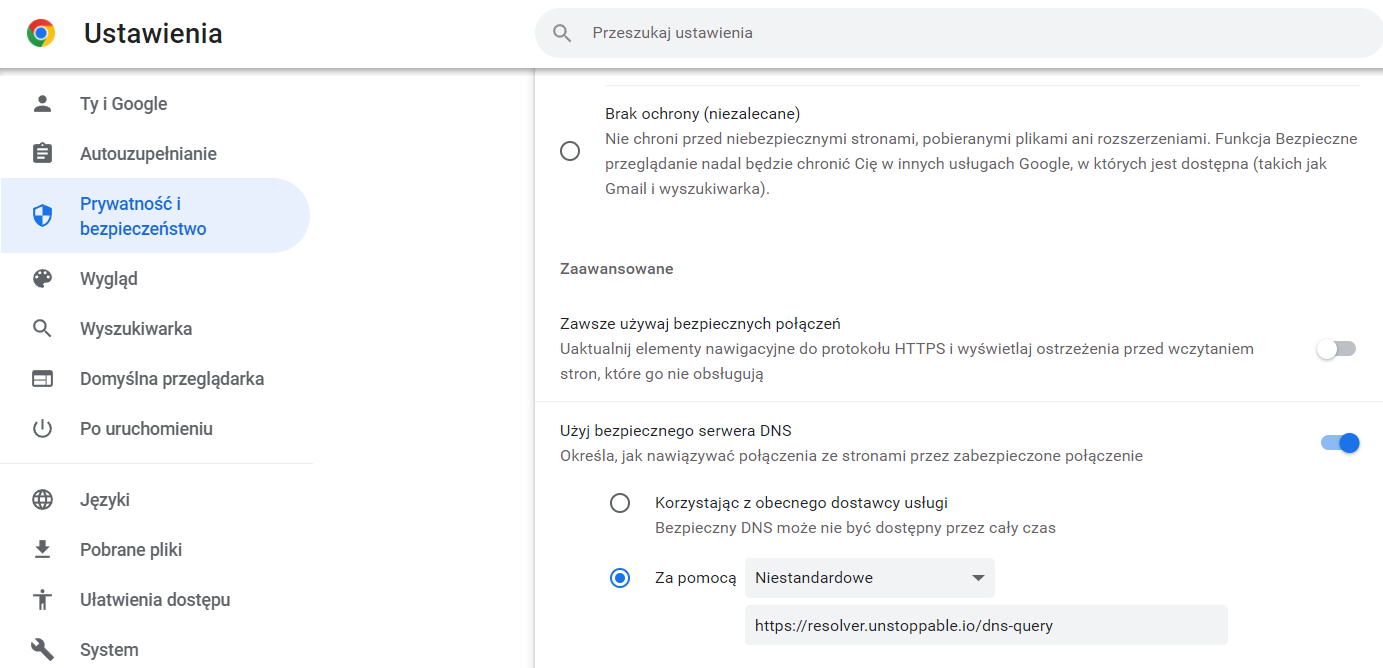Screen dimensions: 1383x668
Task: Select the Za pomocą radio button
Action: click(x=620, y=578)
